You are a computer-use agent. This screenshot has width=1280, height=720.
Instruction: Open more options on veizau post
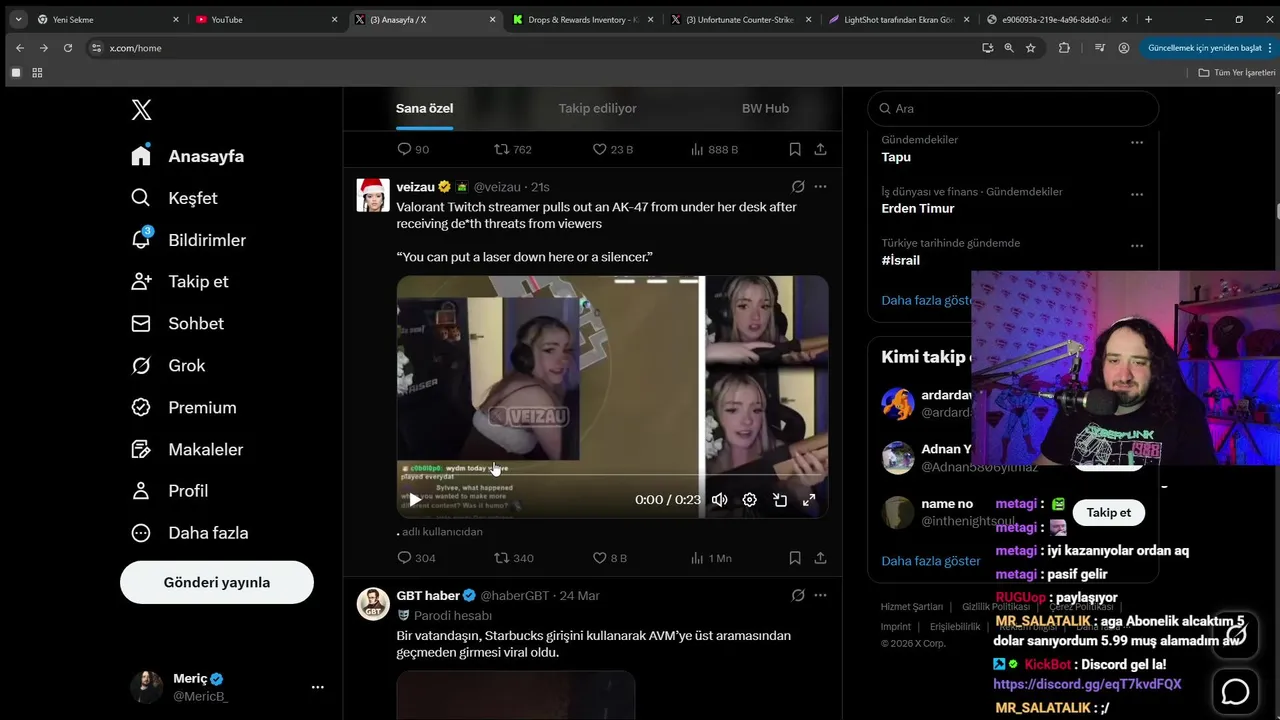pyautogui.click(x=820, y=187)
